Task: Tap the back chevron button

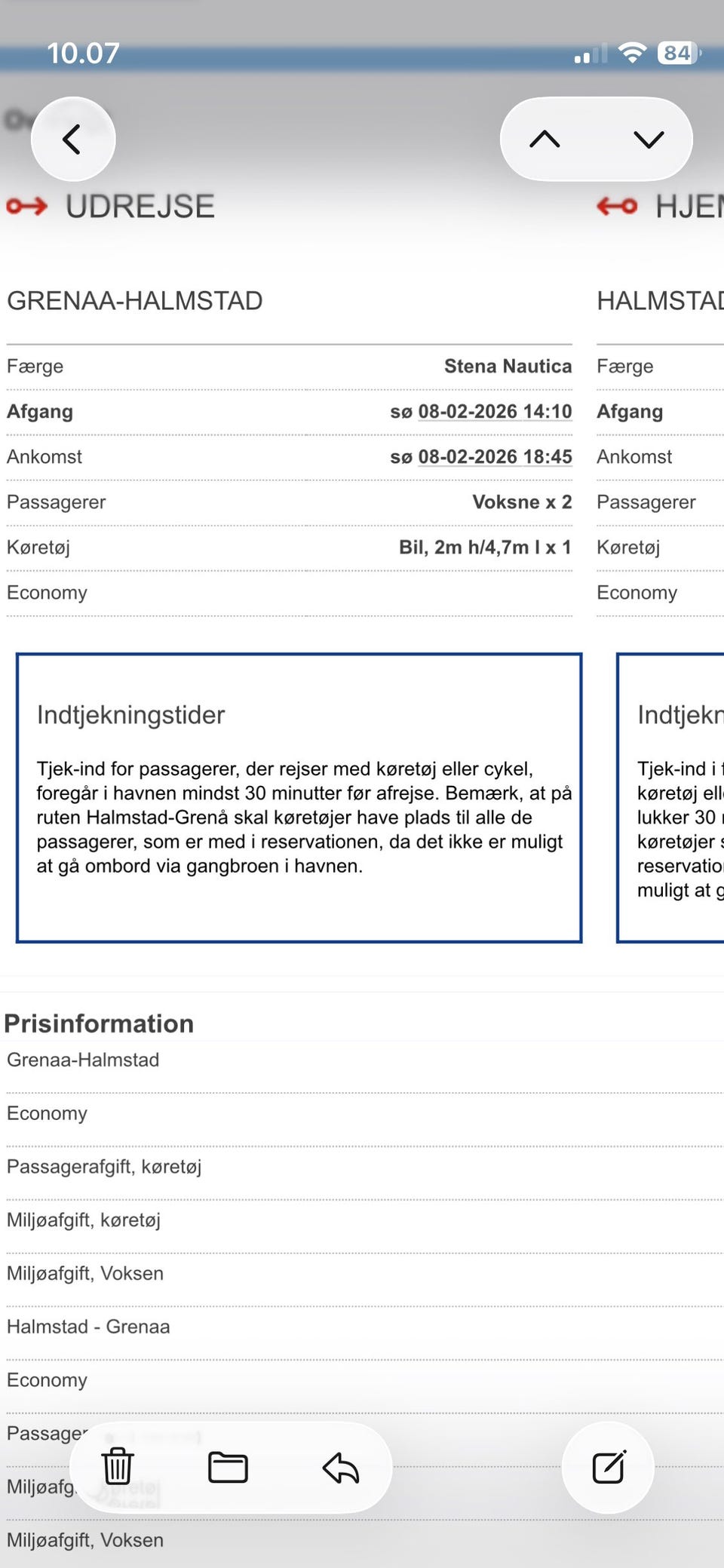Action: 72,140
